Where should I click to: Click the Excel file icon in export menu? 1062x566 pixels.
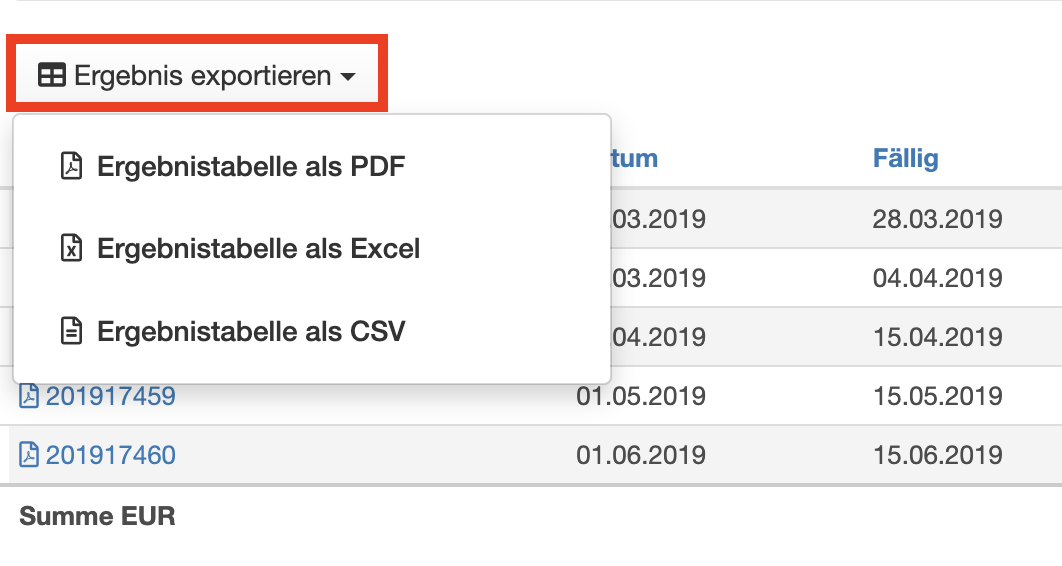71,248
